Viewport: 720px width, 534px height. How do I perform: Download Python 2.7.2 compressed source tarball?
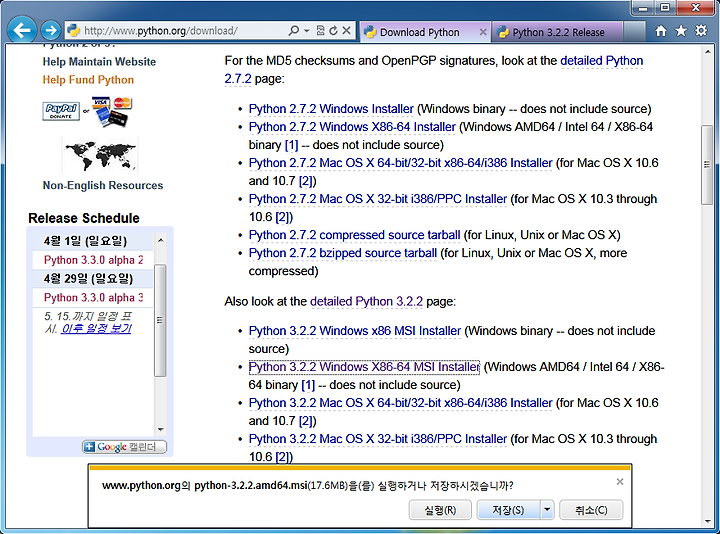pyautogui.click(x=354, y=235)
